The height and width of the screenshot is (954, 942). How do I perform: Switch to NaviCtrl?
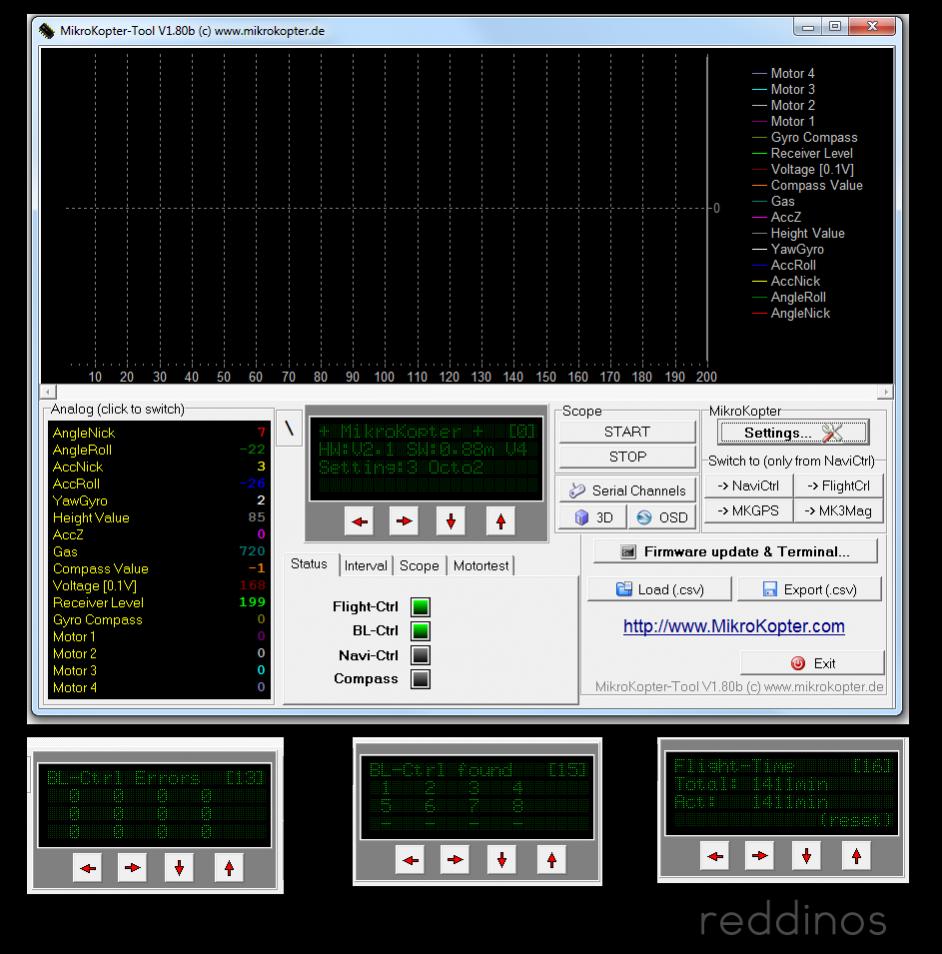[748, 486]
